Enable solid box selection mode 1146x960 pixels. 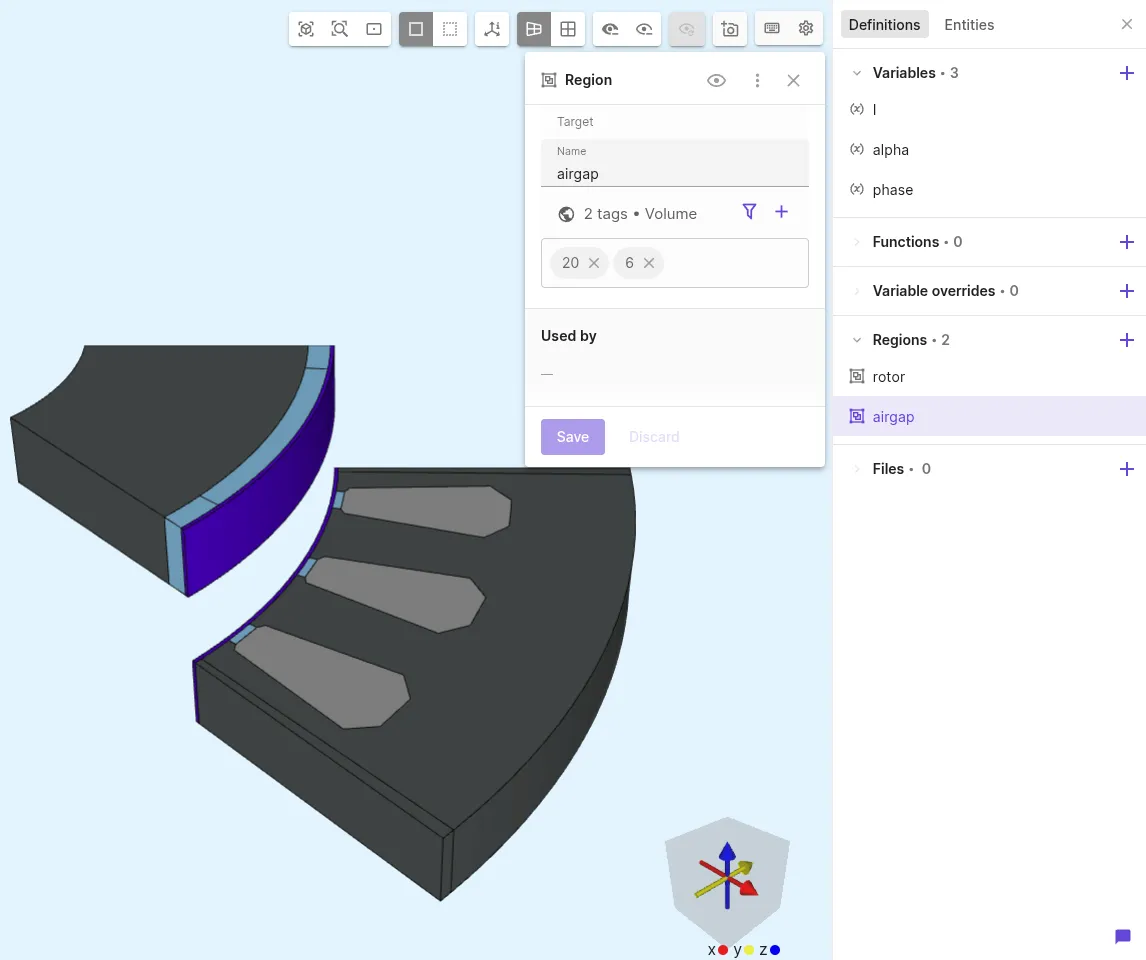(x=416, y=29)
